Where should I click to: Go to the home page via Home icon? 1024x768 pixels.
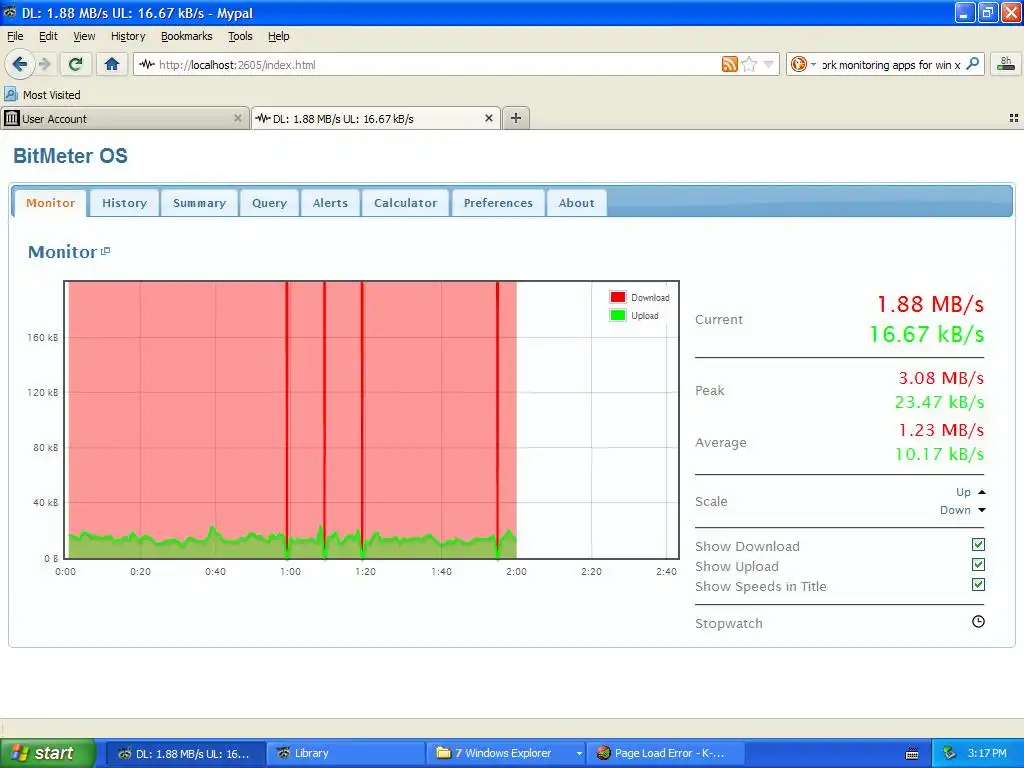tap(112, 64)
